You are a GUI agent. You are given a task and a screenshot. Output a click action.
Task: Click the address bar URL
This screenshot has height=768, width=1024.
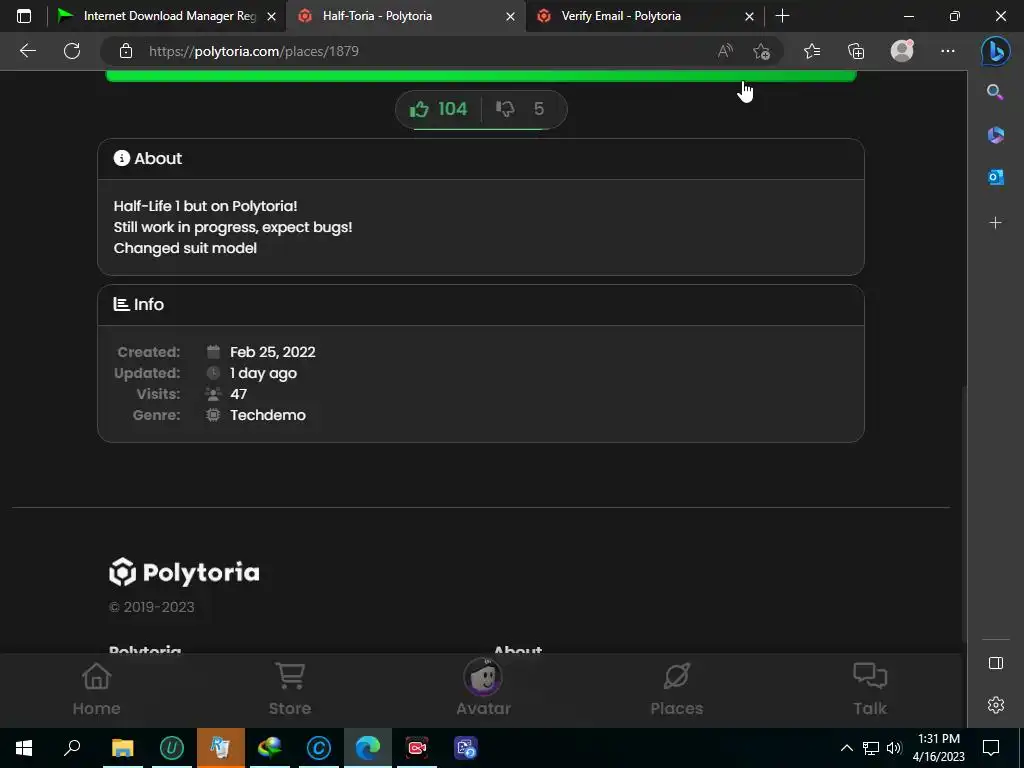tap(253, 51)
